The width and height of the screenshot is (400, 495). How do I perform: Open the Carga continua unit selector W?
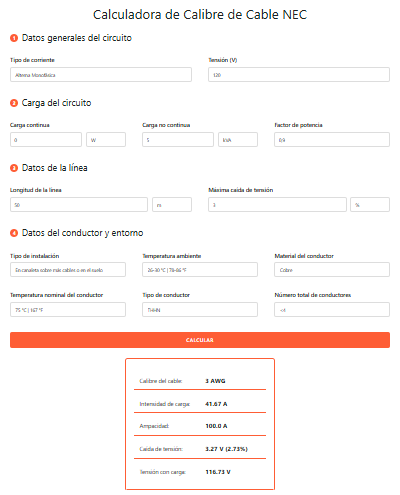pos(106,140)
